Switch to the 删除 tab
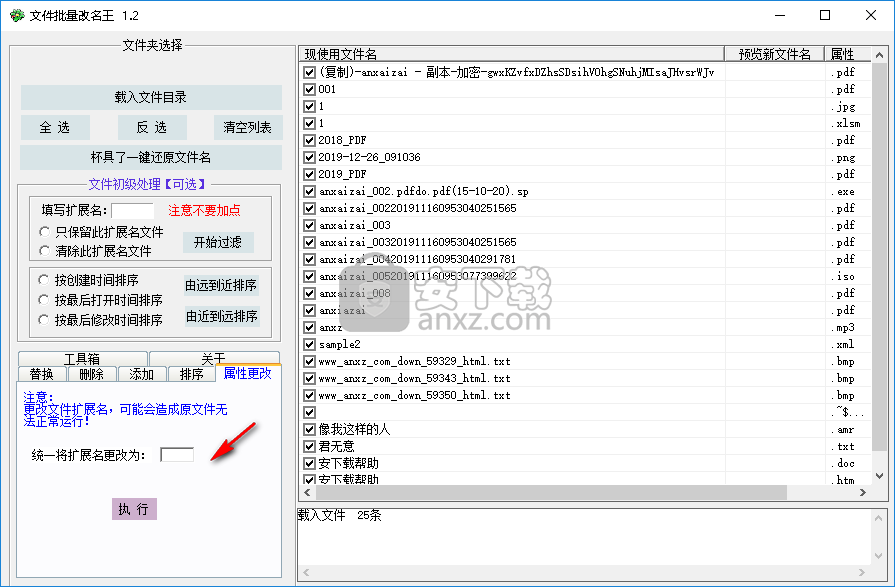Screen dimensions: 895x587 click(92, 374)
